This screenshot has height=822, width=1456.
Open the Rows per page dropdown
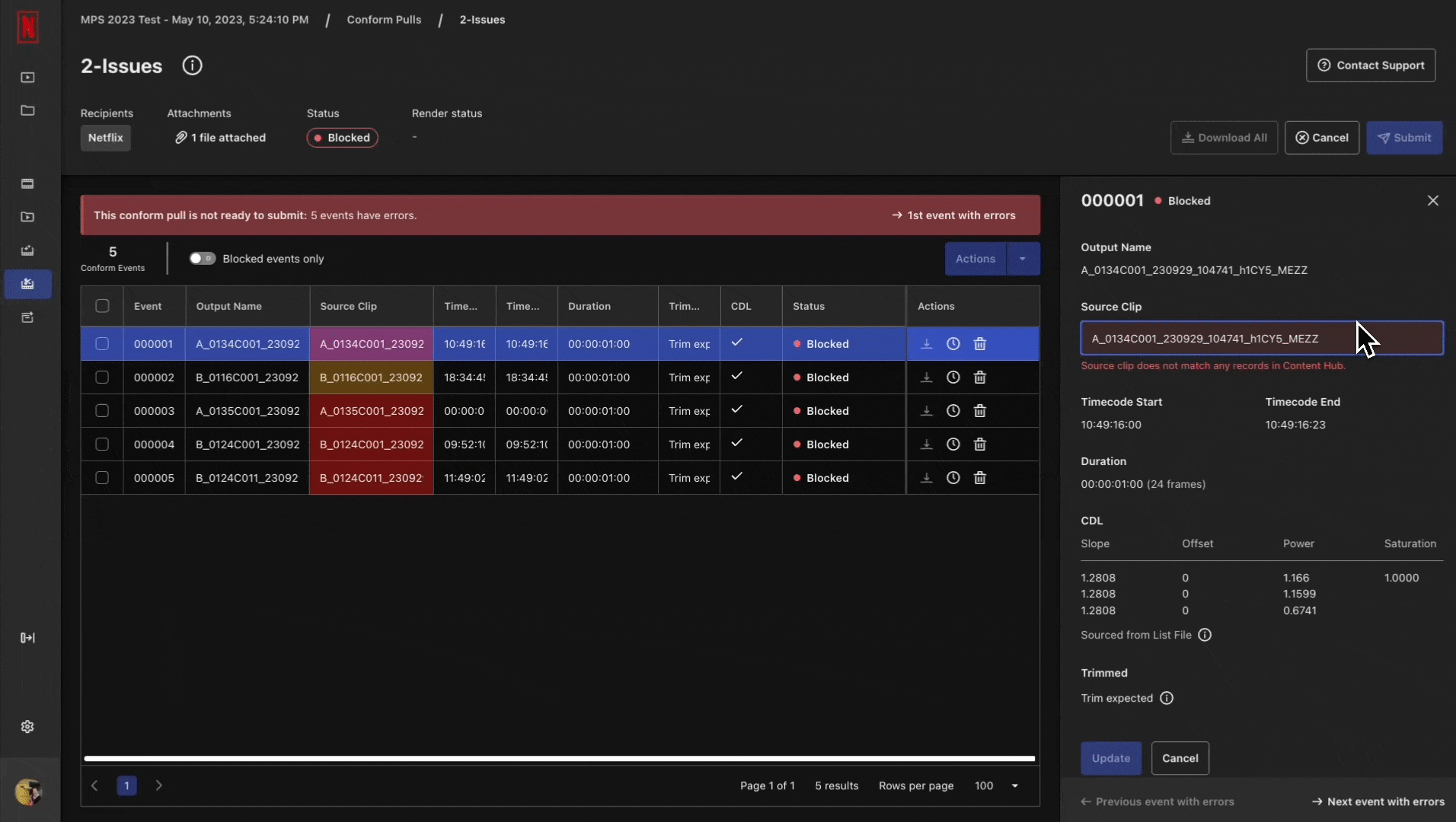tap(997, 785)
